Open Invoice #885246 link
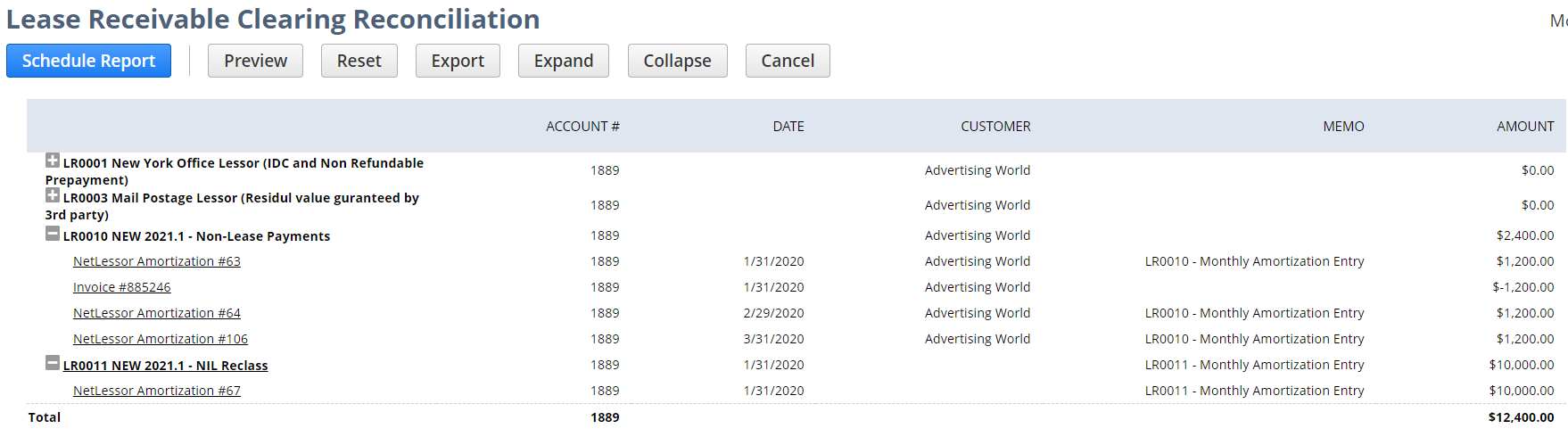The height and width of the screenshot is (437, 1568). click(122, 287)
